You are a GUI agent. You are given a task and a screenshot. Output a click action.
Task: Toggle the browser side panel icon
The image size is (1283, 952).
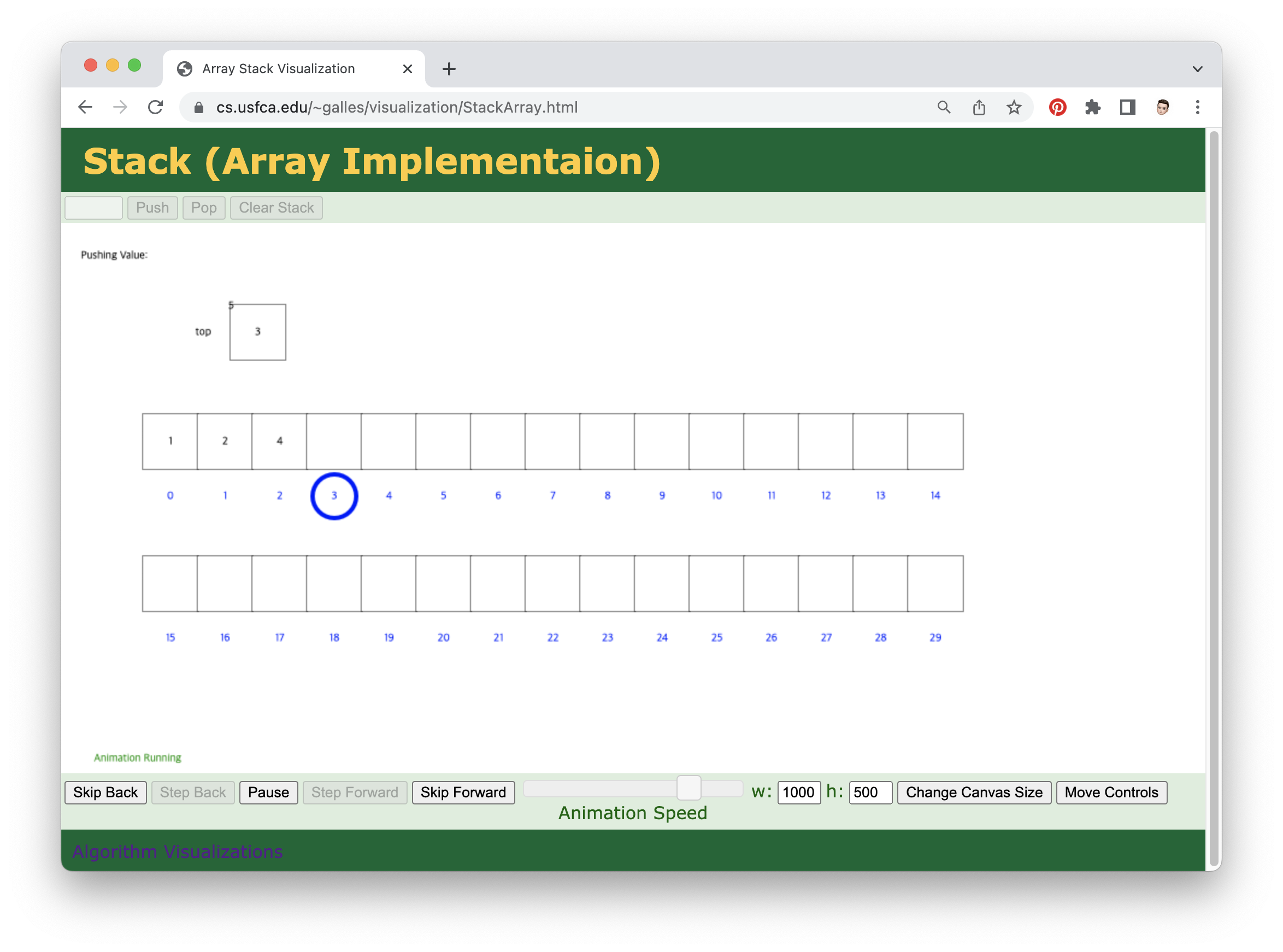1127,107
